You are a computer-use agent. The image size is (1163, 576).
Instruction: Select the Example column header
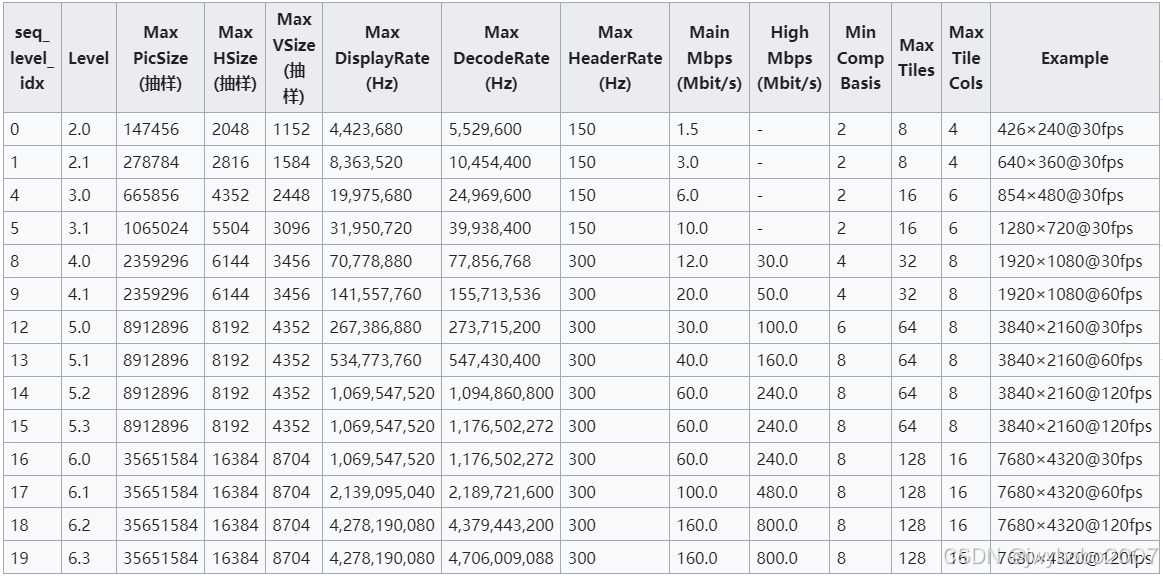click(1075, 58)
